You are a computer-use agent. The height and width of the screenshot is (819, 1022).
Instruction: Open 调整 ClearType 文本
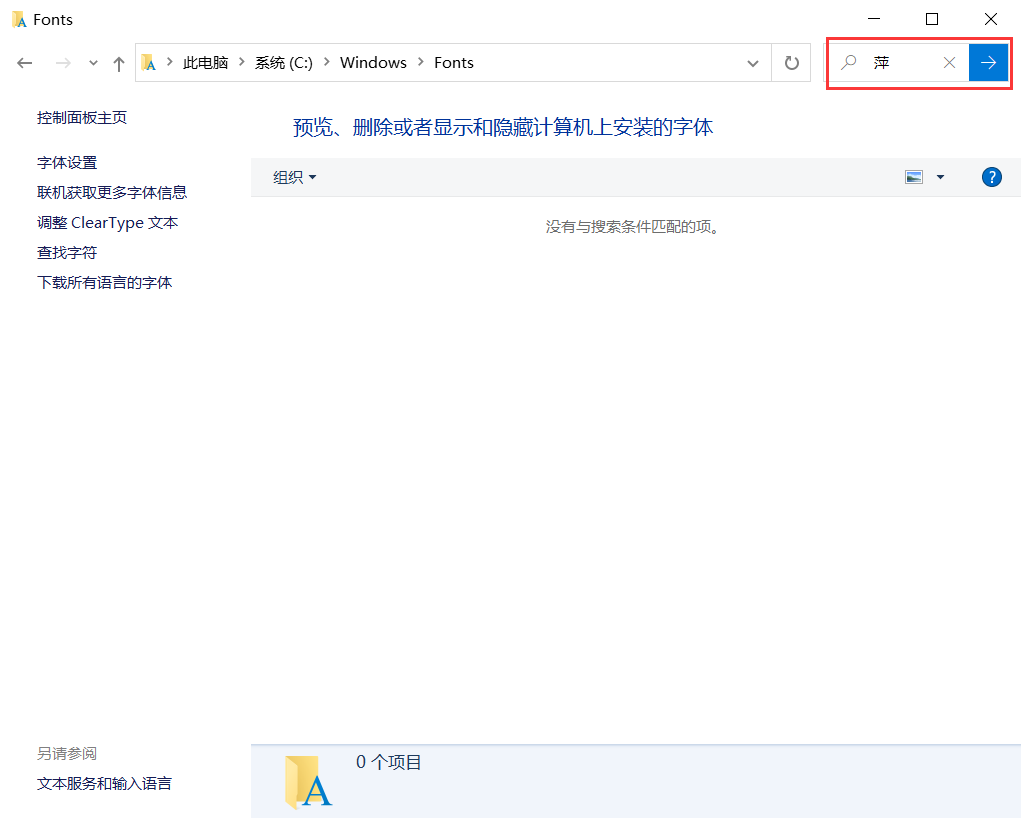point(108,222)
